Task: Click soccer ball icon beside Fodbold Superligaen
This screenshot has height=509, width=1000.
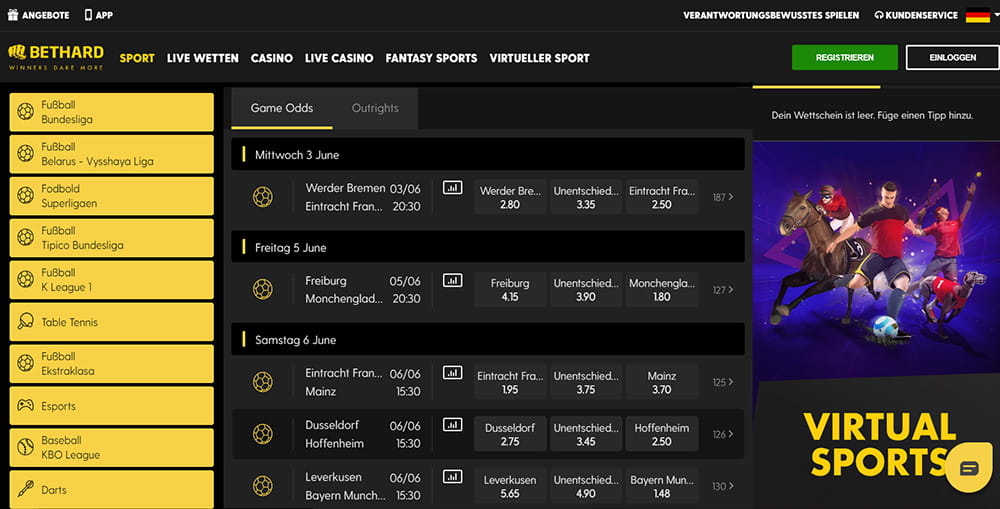Action: coord(26,195)
